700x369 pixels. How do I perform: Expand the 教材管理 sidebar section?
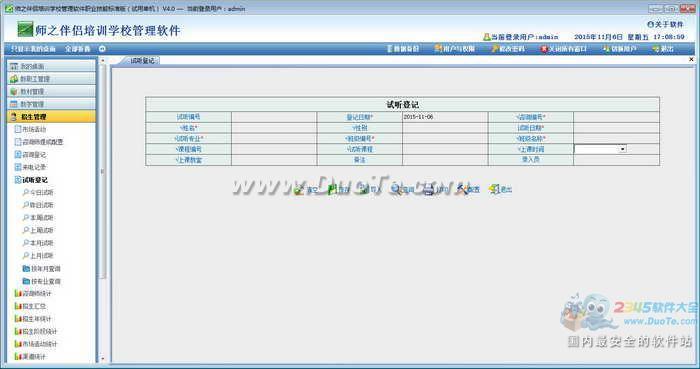click(x=51, y=91)
